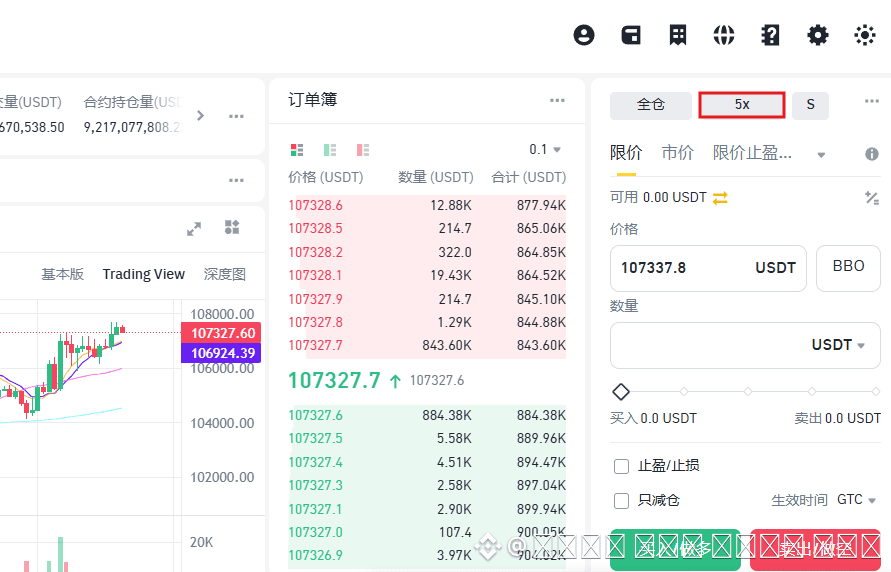Open the market stats bar three-dot menu
891x572 pixels.
(236, 116)
